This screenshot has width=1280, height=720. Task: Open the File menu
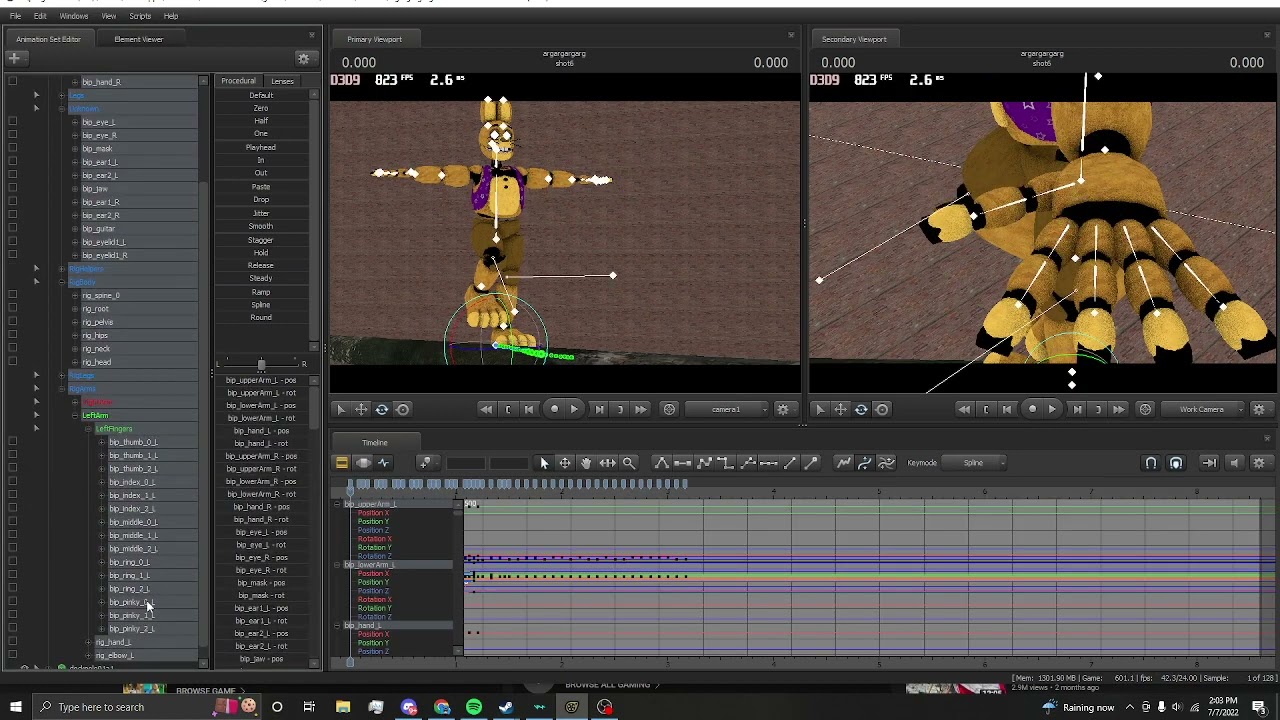click(16, 16)
